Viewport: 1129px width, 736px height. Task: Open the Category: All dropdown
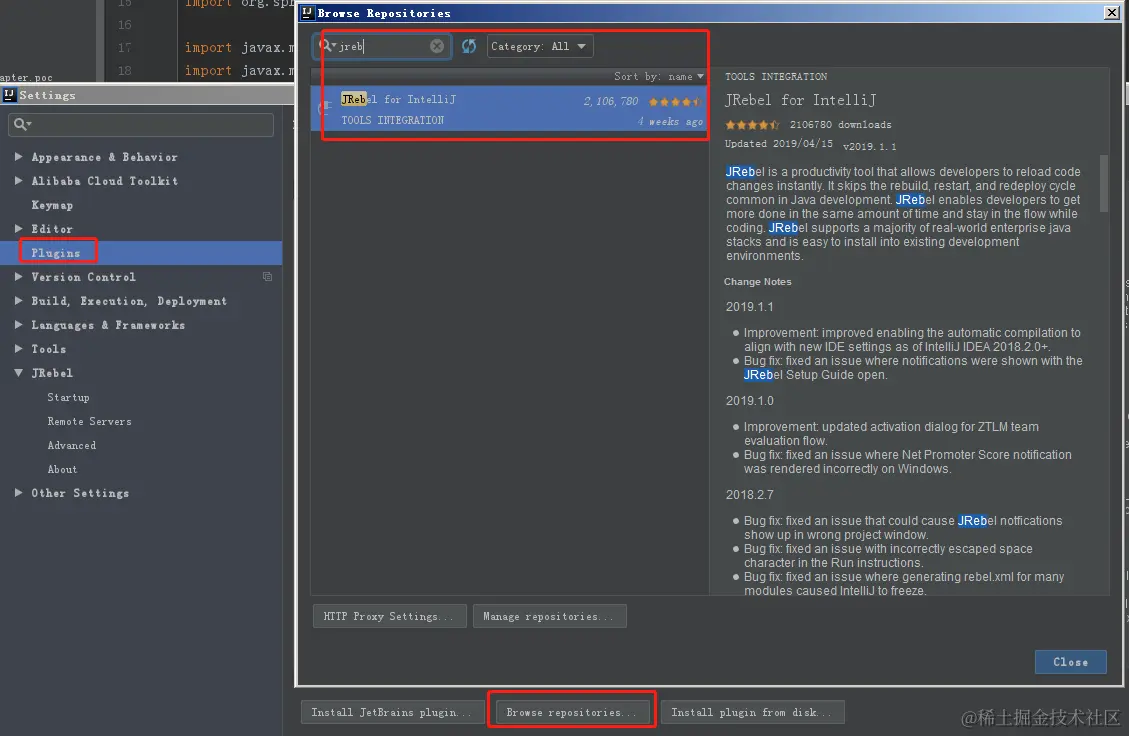click(540, 46)
